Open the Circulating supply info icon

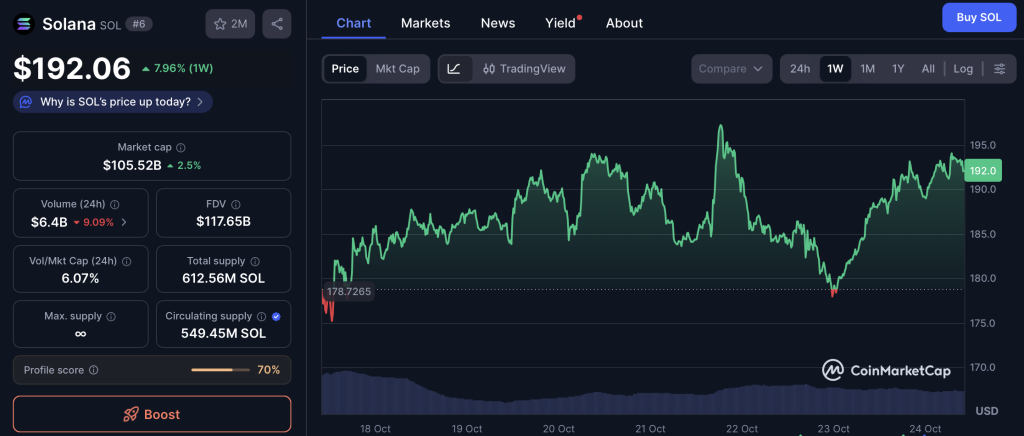tap(262, 317)
